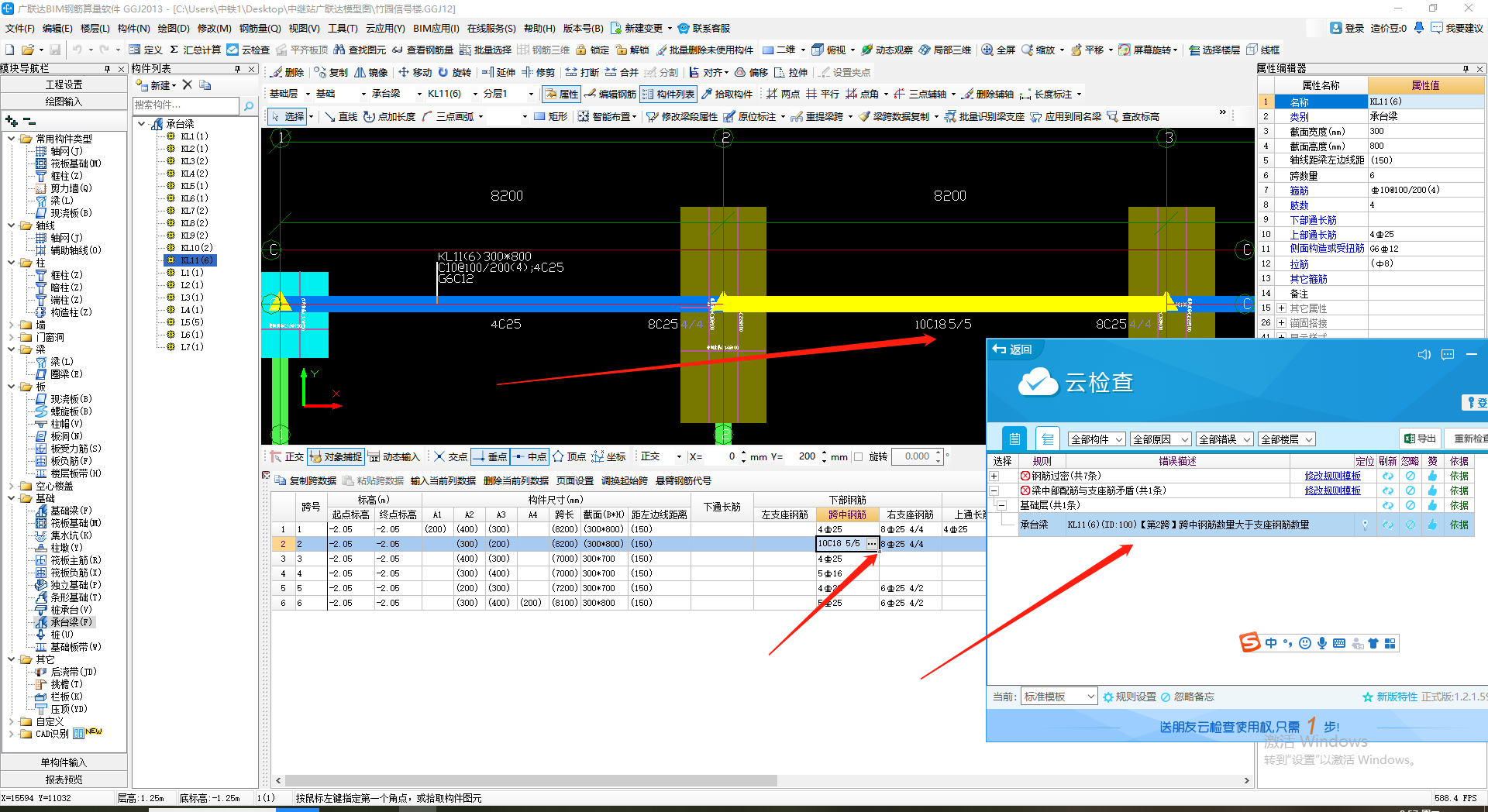
Task: Open the 全部楼层 filter dropdown
Action: click(x=1286, y=439)
